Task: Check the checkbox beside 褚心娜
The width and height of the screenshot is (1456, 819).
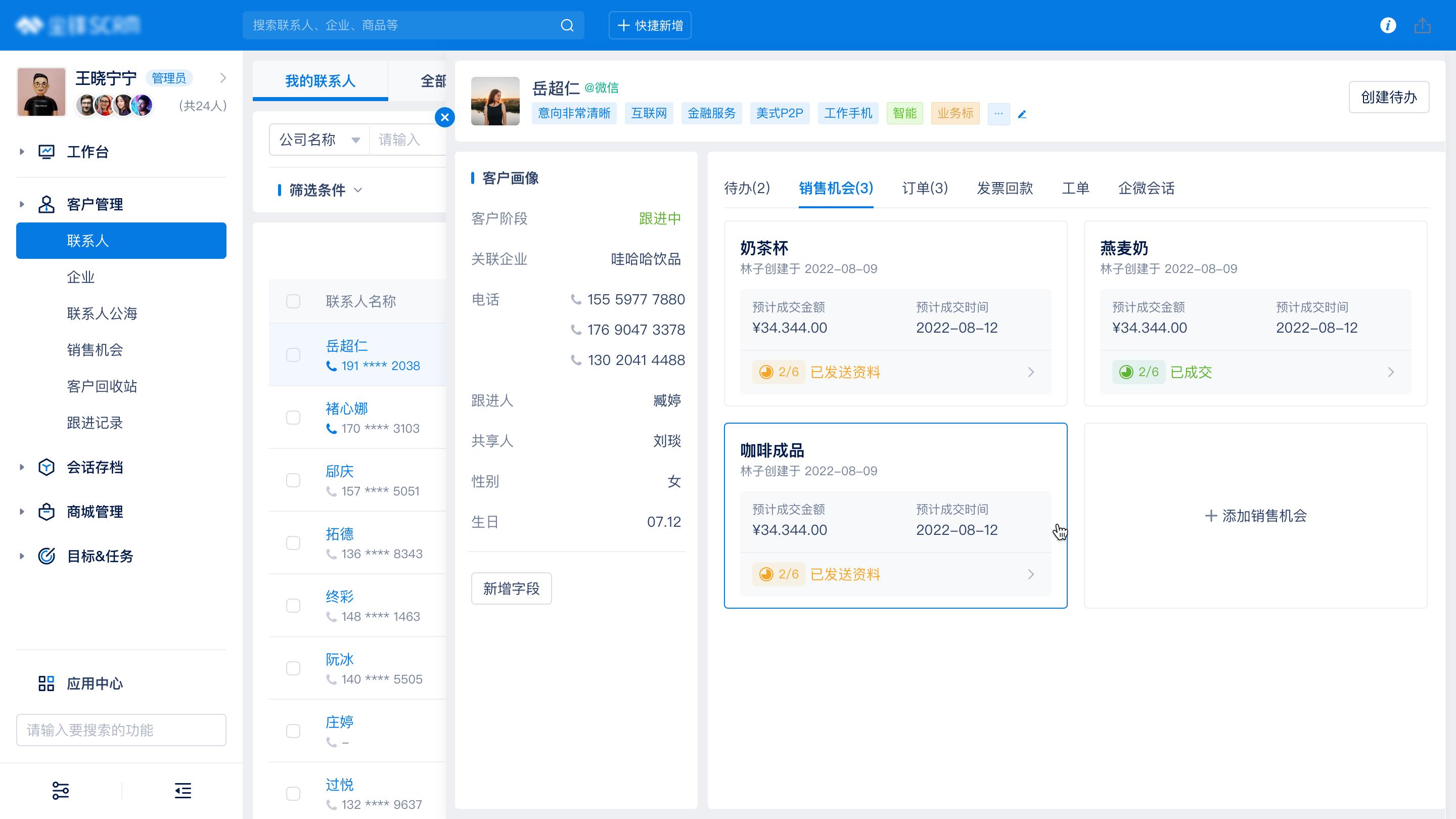Action: [x=293, y=418]
